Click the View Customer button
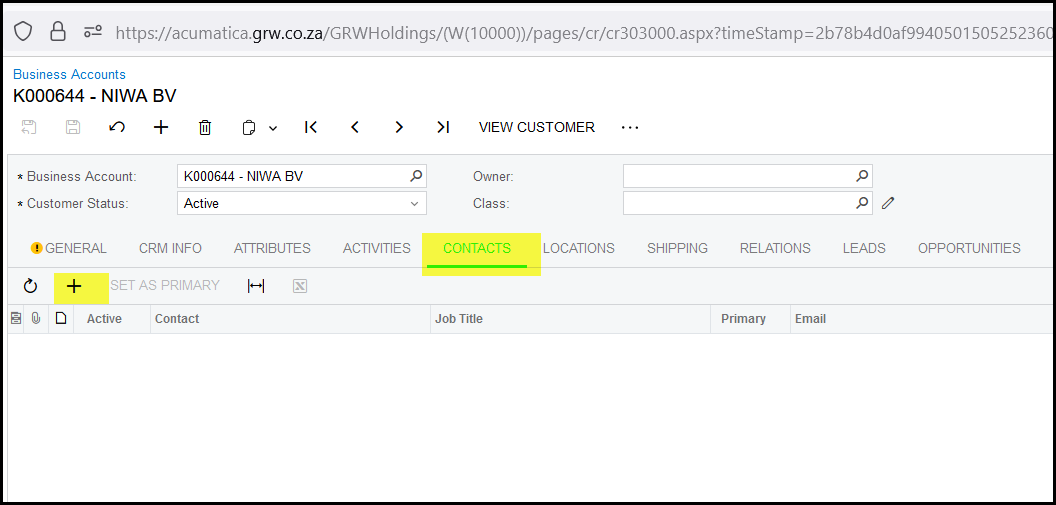The height and width of the screenshot is (505, 1056). (x=536, y=127)
